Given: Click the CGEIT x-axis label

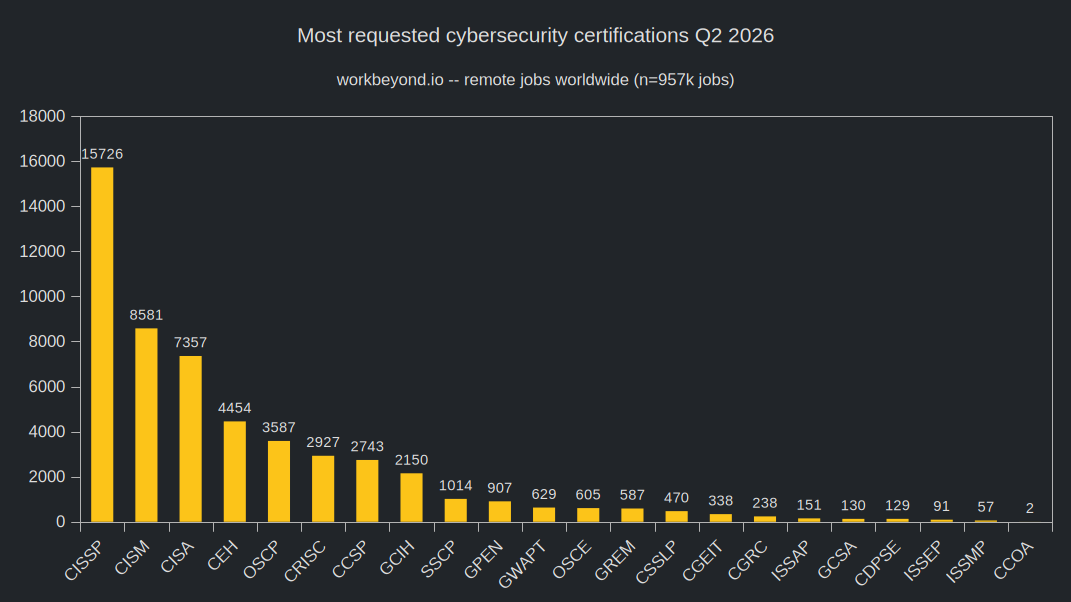Looking at the screenshot, I should coord(703,561).
